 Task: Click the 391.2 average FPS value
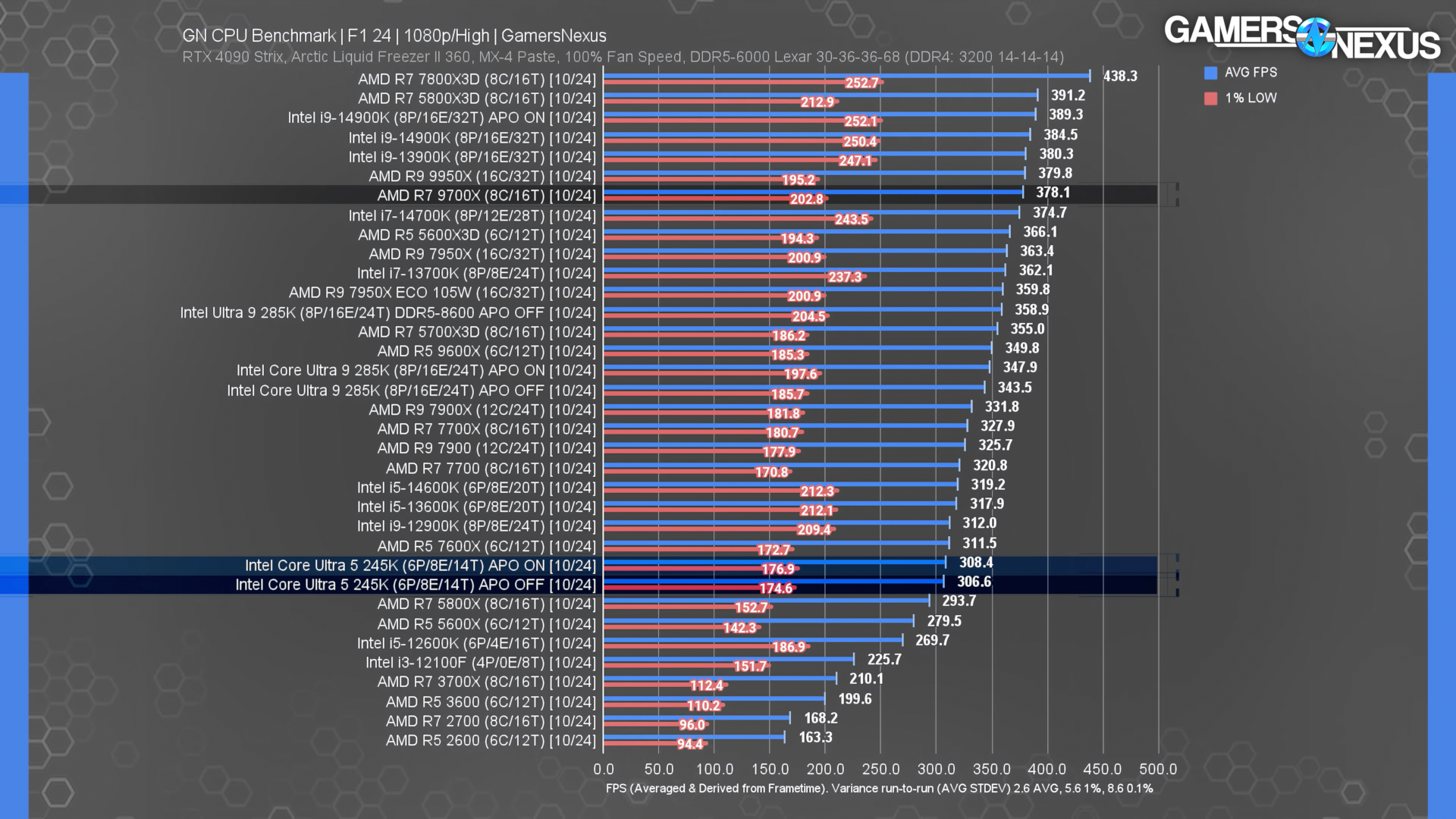tap(1068, 96)
